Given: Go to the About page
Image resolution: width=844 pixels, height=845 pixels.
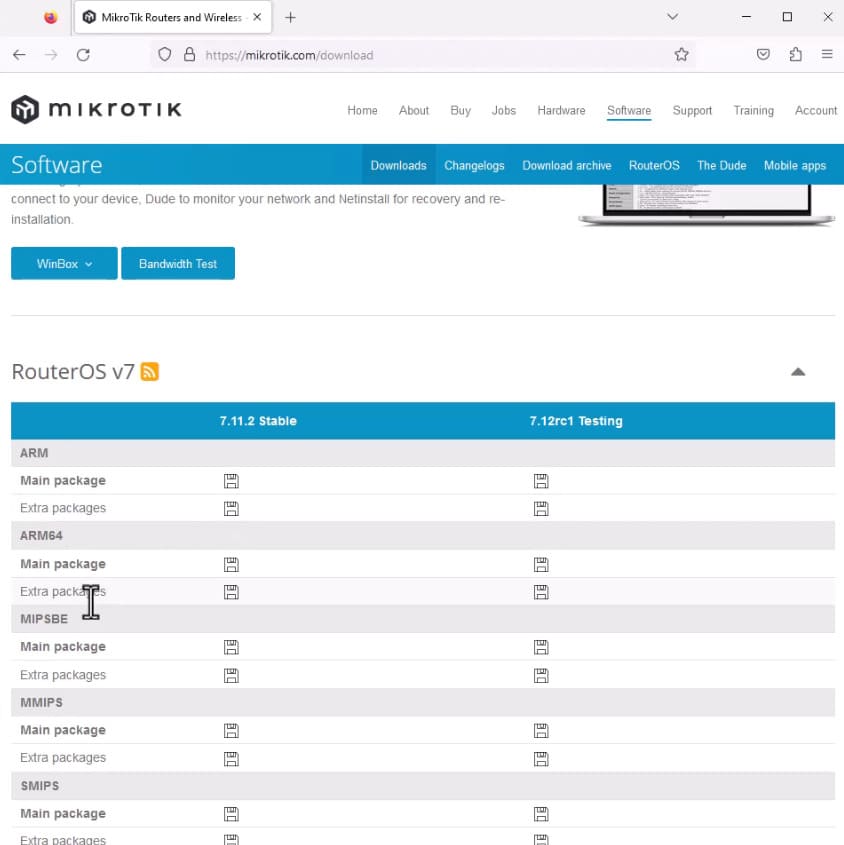Looking at the screenshot, I should click(x=414, y=110).
